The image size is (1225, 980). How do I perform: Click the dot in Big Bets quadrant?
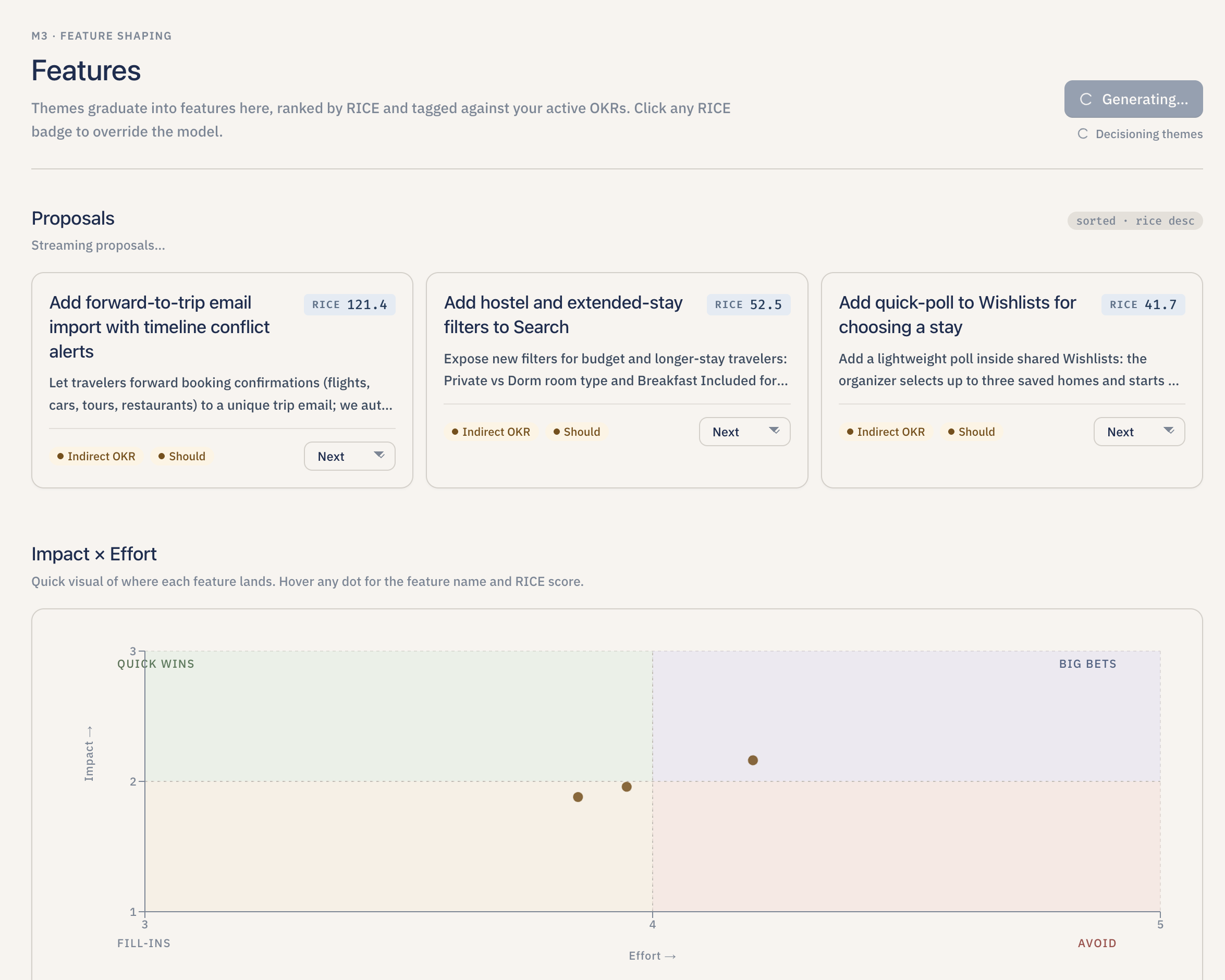click(x=753, y=760)
